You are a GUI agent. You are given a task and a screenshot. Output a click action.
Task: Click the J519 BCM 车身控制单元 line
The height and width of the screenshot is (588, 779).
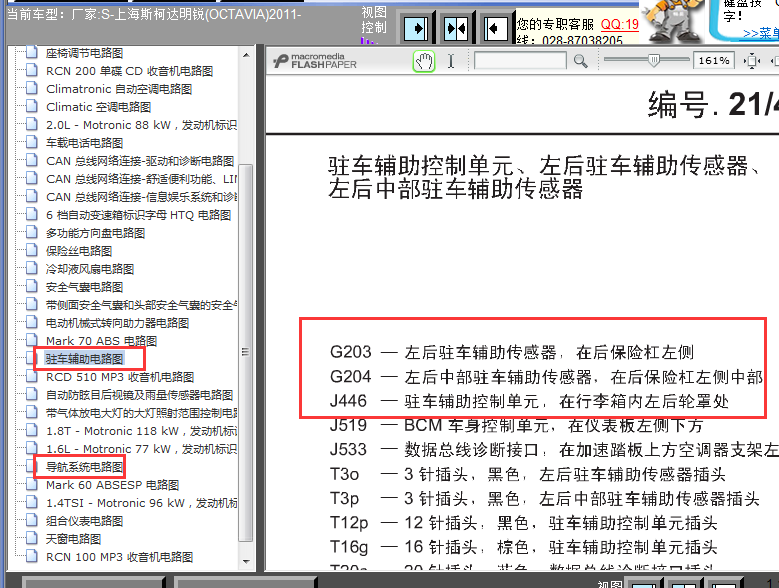(516, 425)
